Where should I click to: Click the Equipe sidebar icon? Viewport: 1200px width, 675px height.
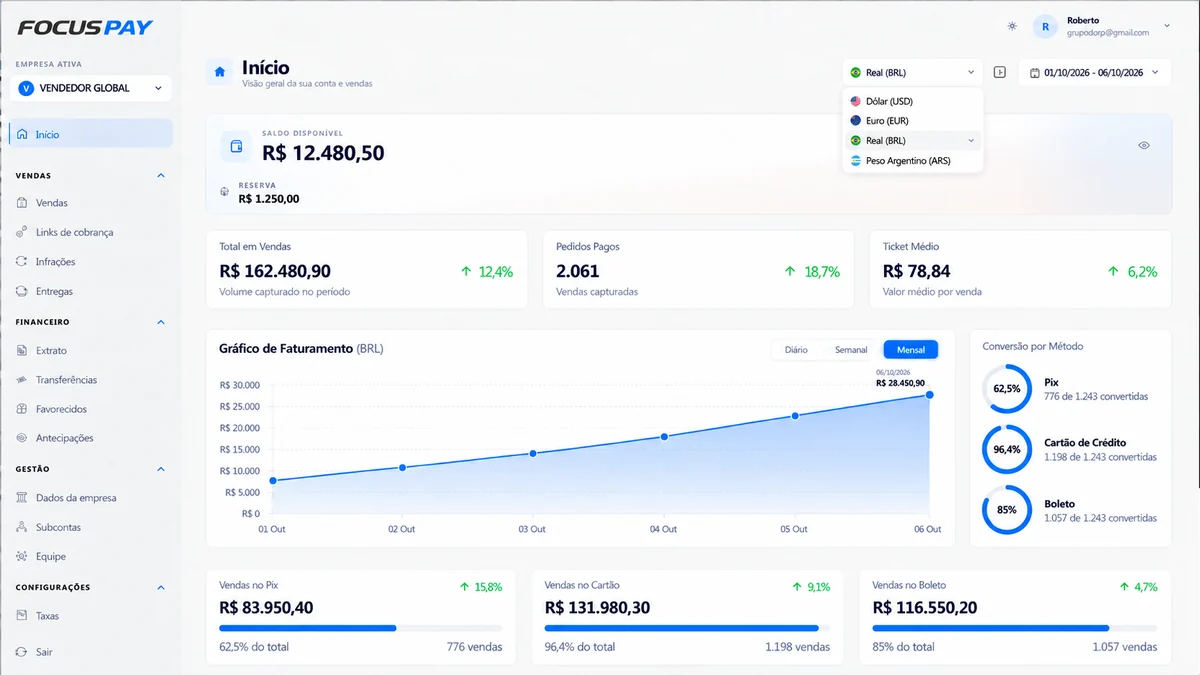(x=22, y=556)
